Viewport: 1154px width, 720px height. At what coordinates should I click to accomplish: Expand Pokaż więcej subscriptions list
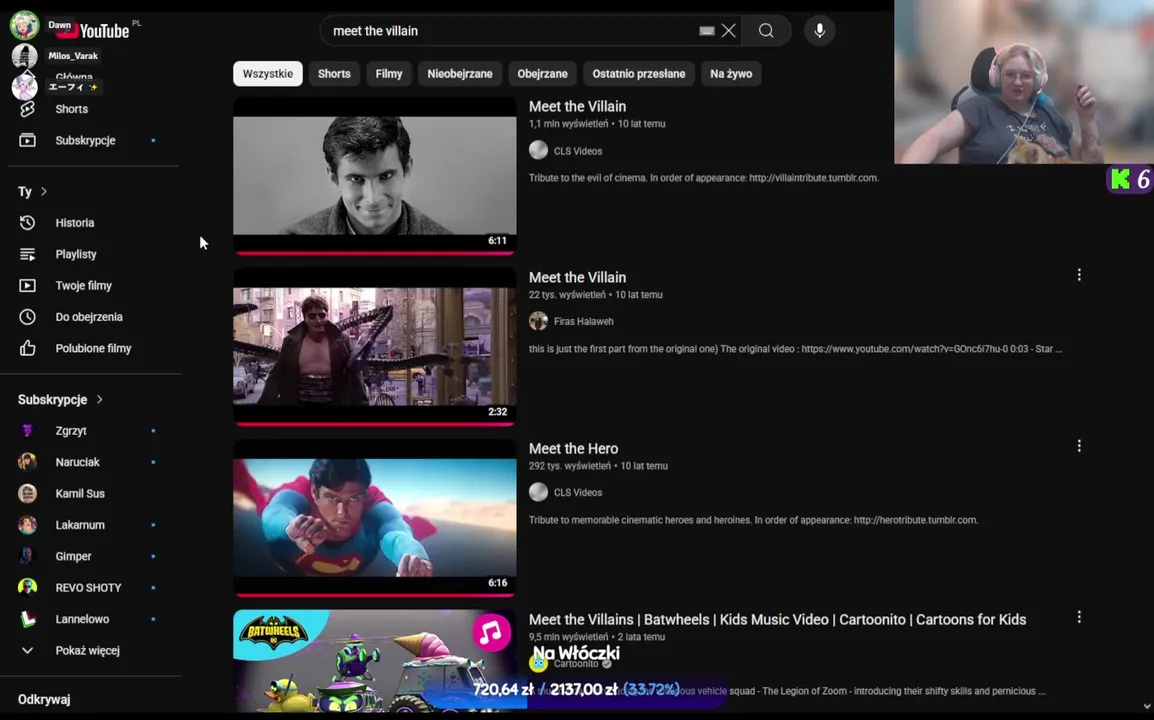tap(87, 651)
